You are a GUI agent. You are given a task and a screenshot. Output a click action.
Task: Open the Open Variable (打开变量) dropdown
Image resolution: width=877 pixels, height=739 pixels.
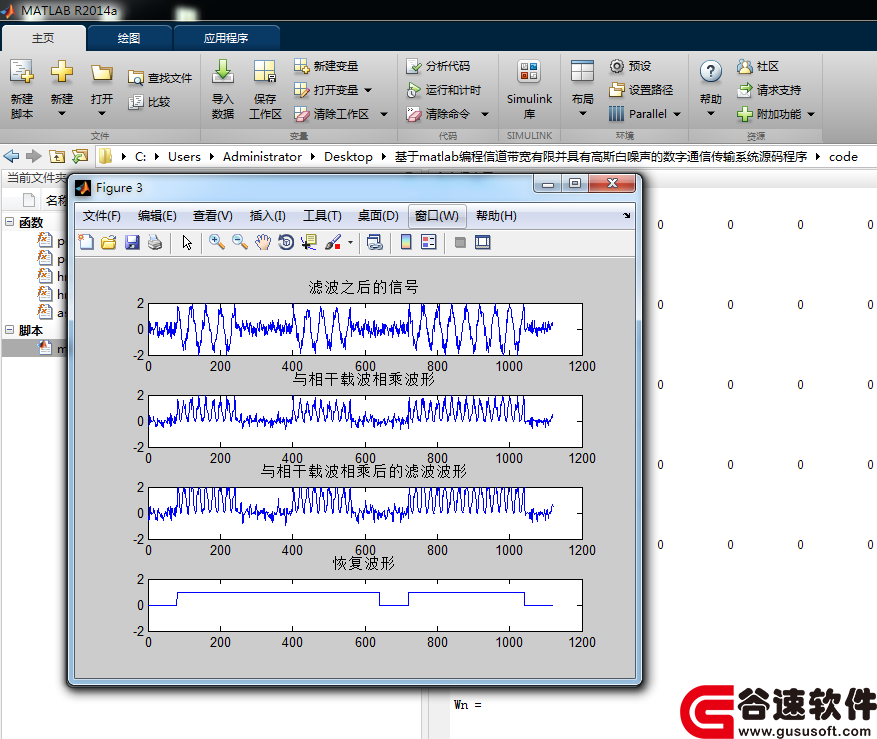368,90
